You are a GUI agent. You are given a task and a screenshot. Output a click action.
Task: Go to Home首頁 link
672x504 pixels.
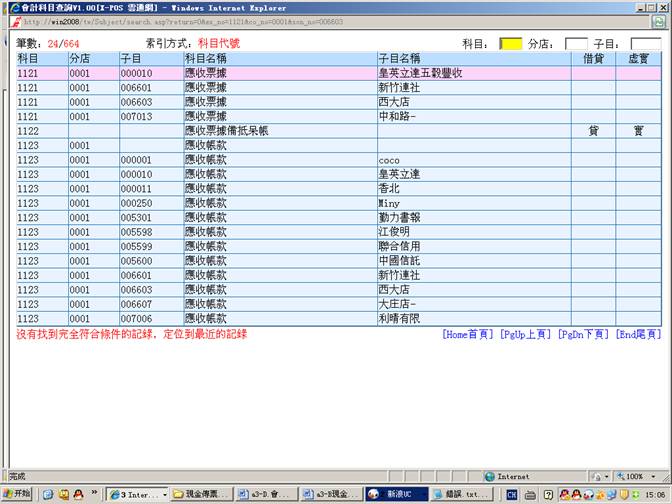tap(468, 335)
